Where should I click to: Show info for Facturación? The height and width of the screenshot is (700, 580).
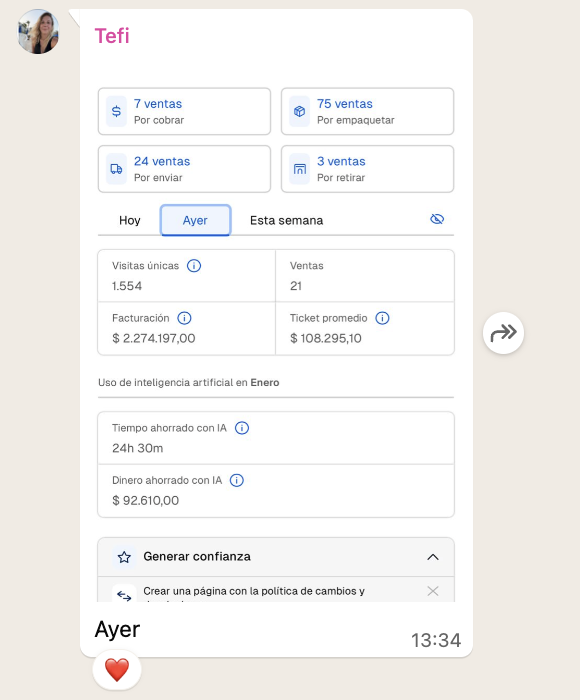(184, 318)
